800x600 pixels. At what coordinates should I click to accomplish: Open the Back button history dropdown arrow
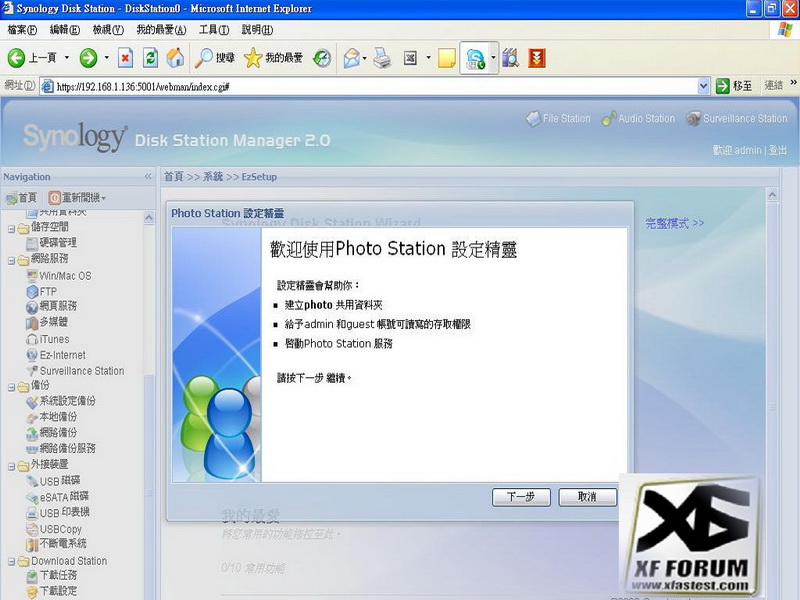coord(66,58)
